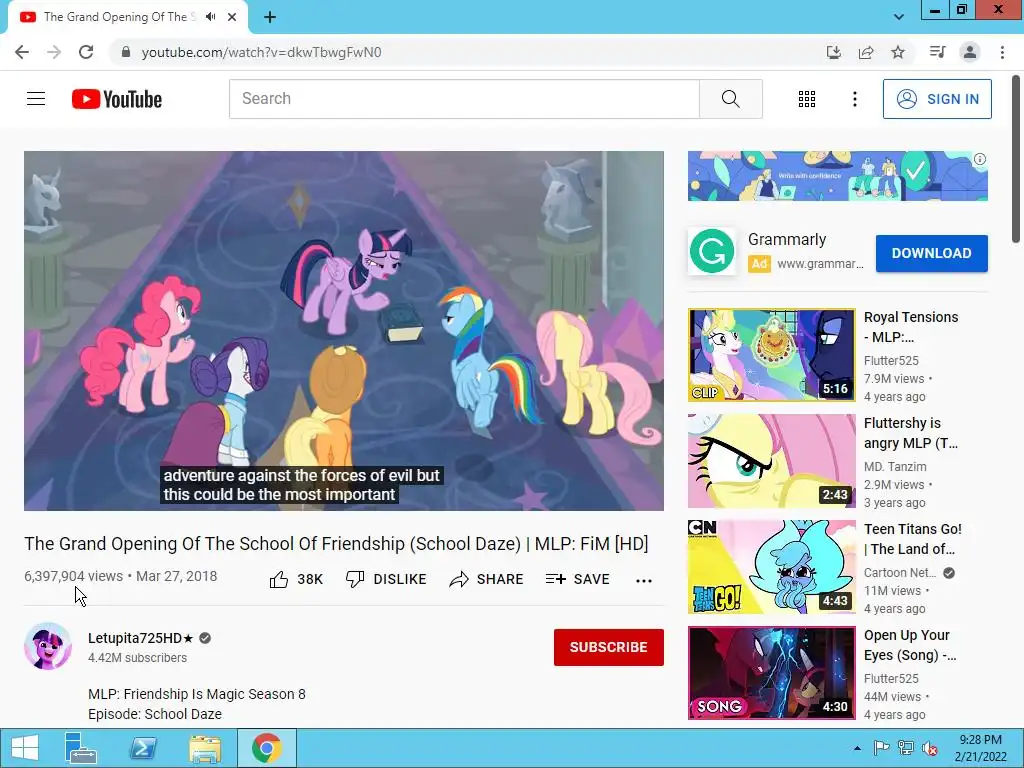Image resolution: width=1024 pixels, height=768 pixels.
Task: Open Server Manager in taskbar
Action: pyautogui.click(x=81, y=748)
